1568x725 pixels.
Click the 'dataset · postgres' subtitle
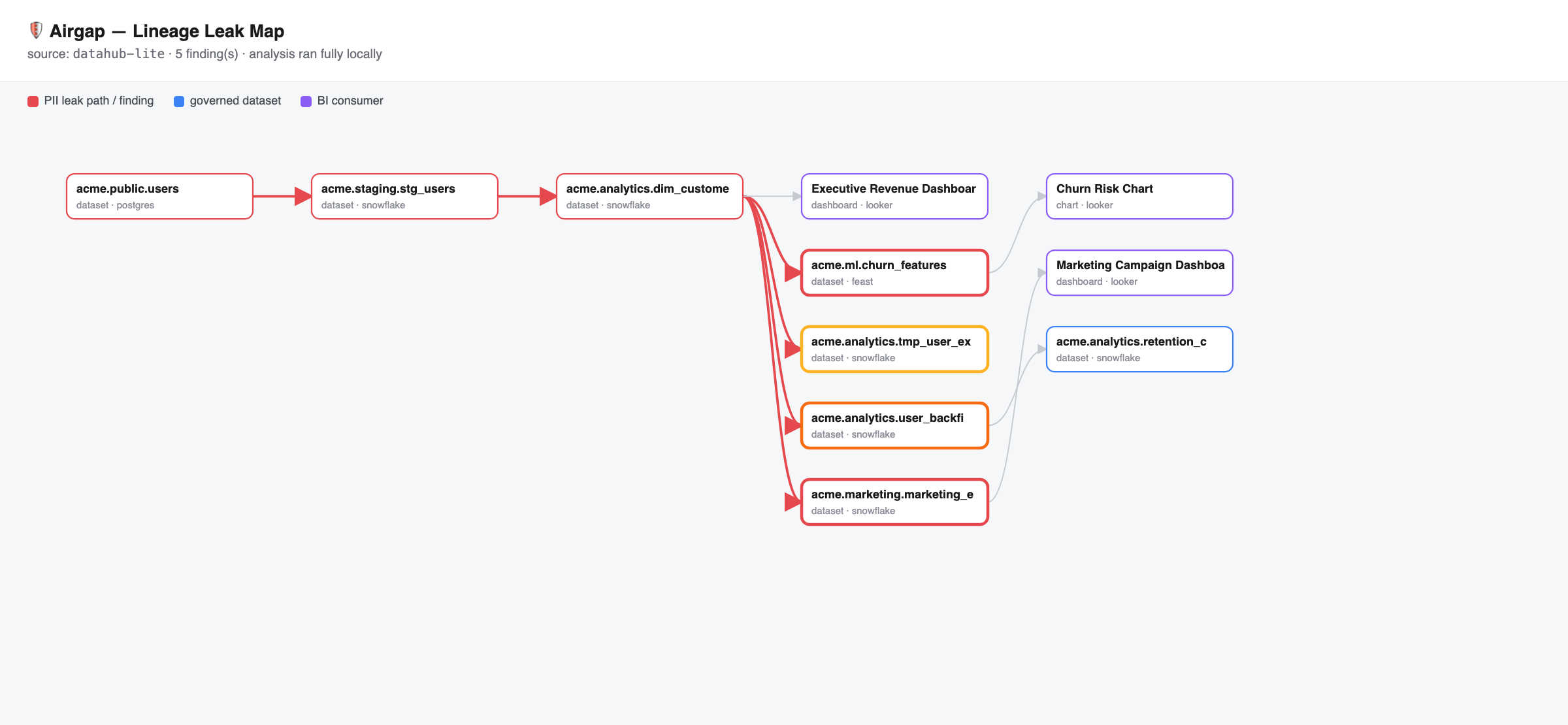[115, 205]
